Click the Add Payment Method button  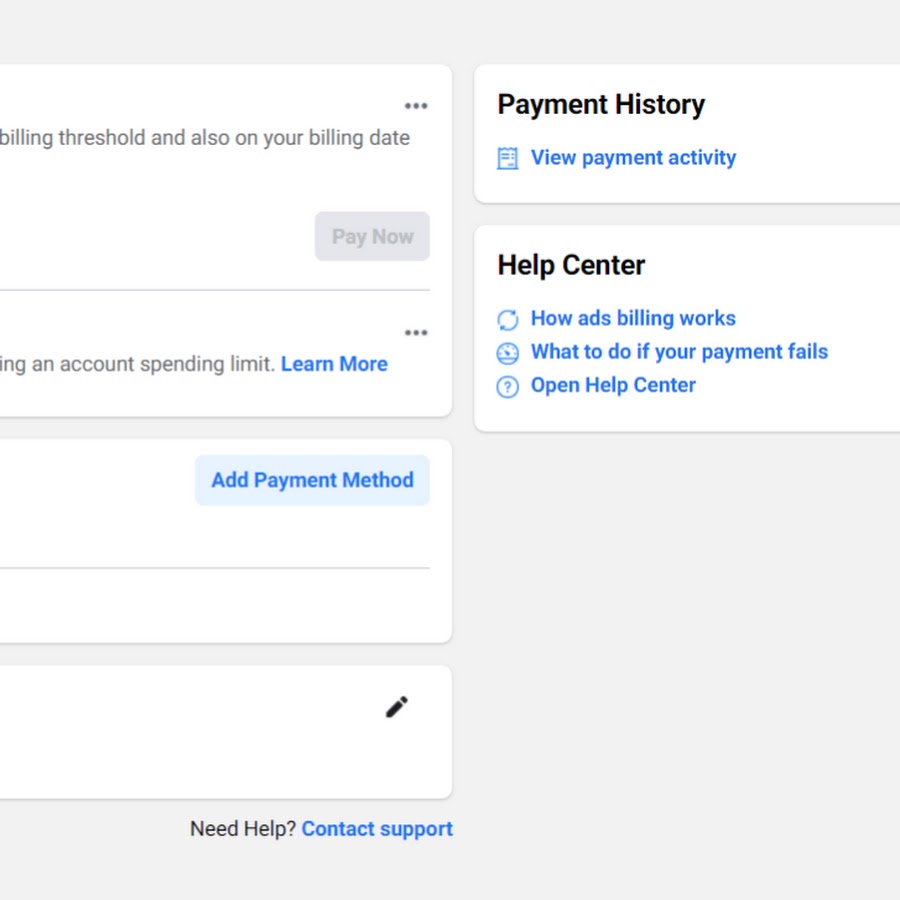[312, 480]
